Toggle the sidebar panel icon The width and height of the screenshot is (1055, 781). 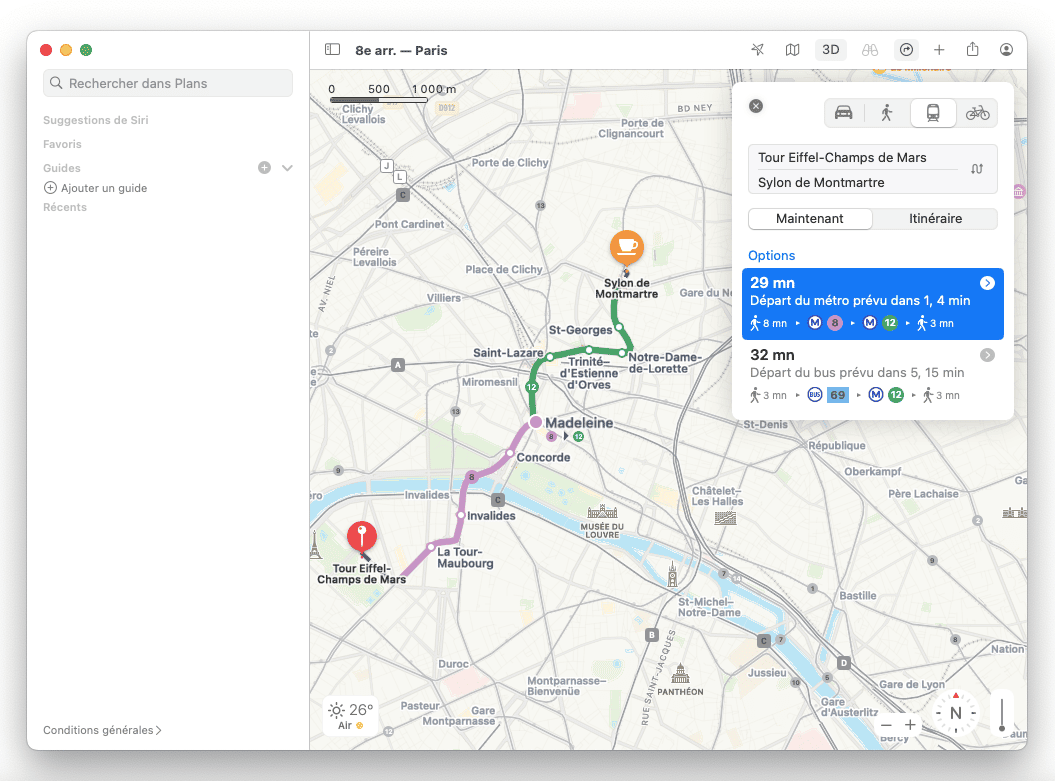[x=332, y=50]
